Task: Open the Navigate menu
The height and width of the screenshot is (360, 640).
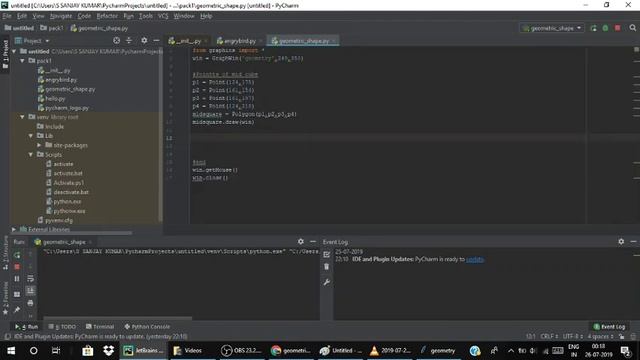Action: 61,16
